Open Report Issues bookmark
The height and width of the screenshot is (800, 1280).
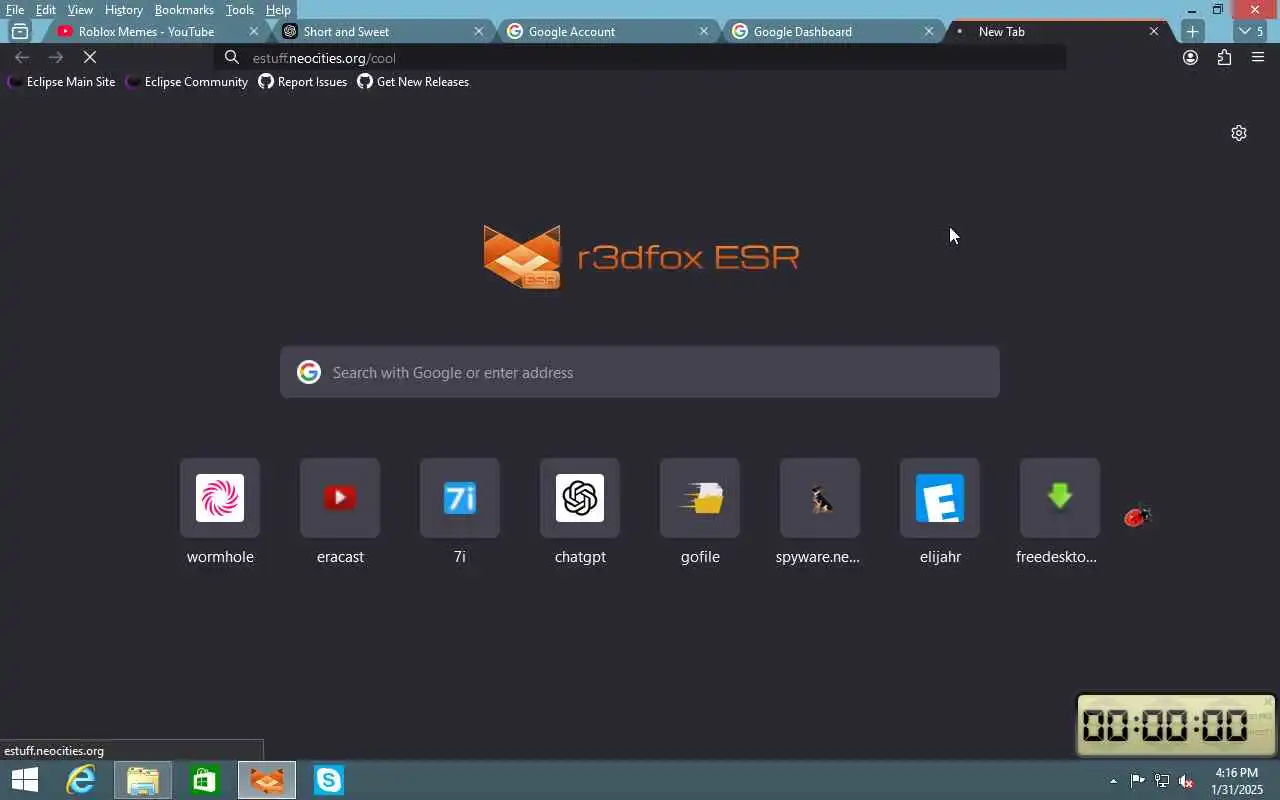pyautogui.click(x=303, y=82)
